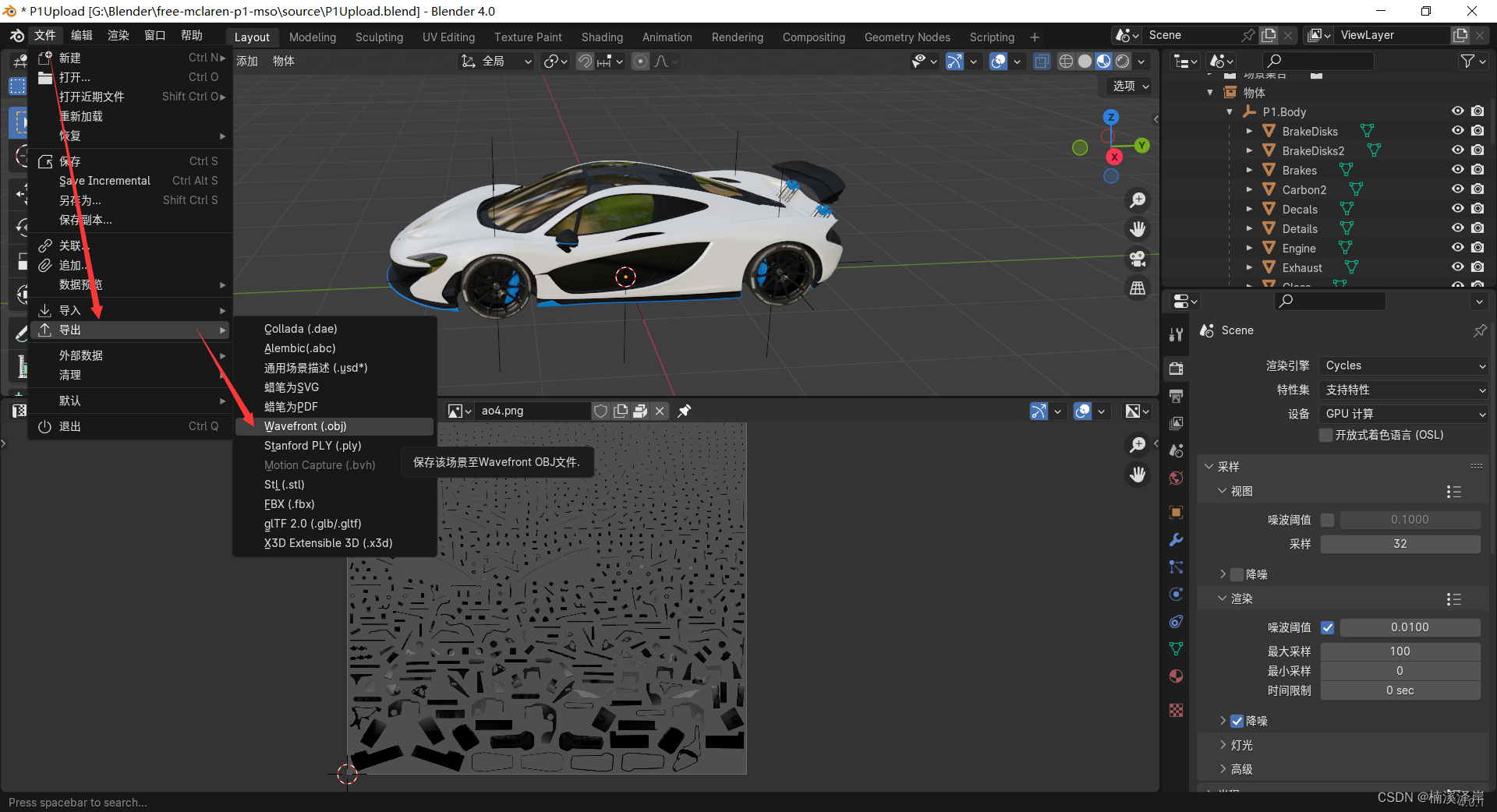Click zoom magnifier in image editor

[1138, 445]
